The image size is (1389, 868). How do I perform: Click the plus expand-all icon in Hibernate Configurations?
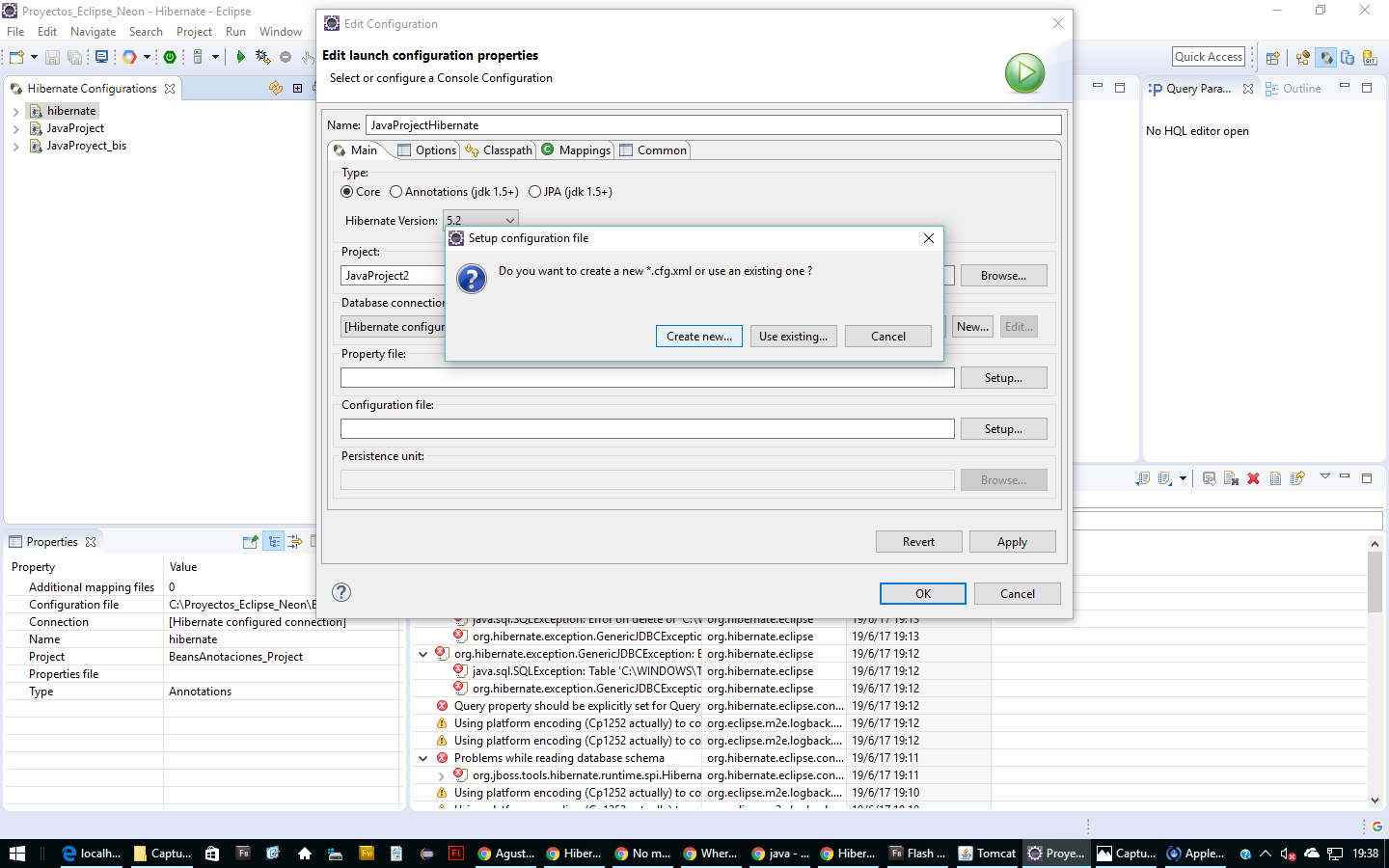coord(297,88)
